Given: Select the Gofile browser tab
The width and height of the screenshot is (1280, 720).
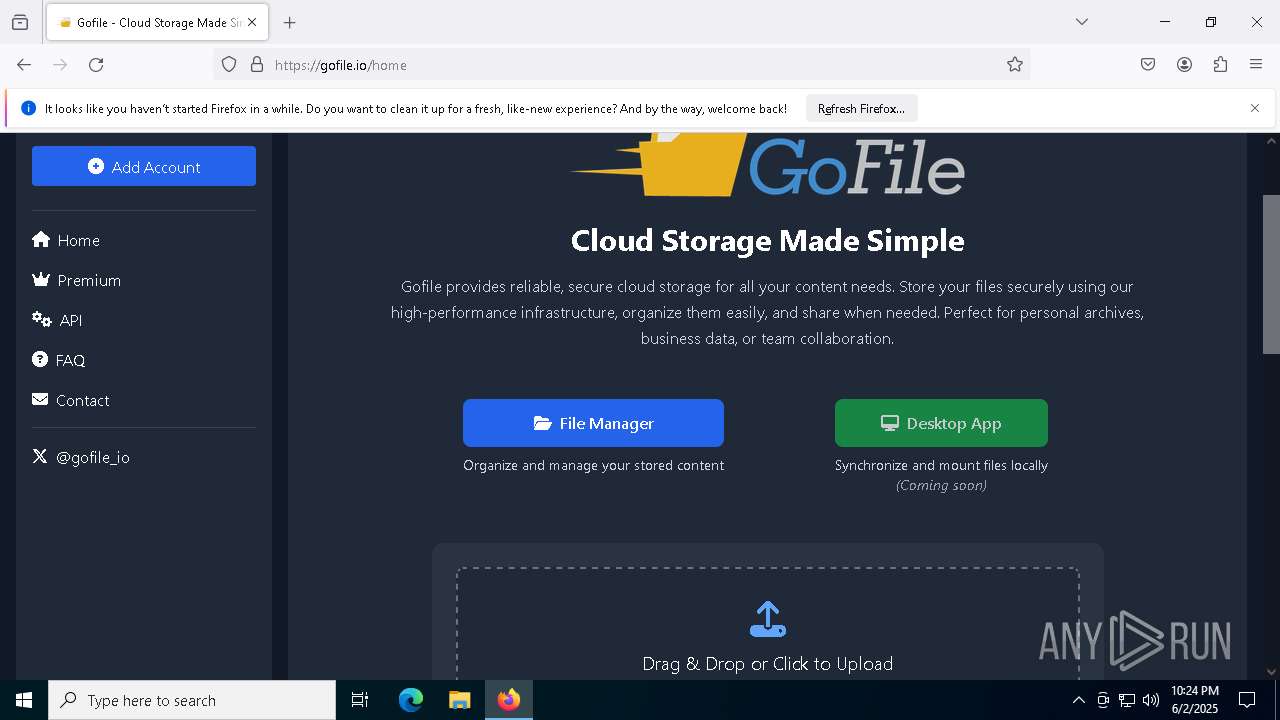Looking at the screenshot, I should pos(157,22).
